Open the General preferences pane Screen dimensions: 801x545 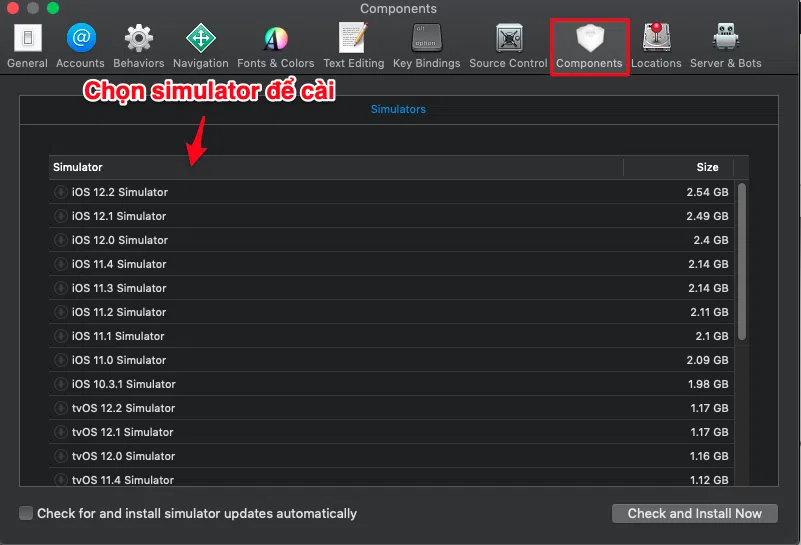coord(28,45)
